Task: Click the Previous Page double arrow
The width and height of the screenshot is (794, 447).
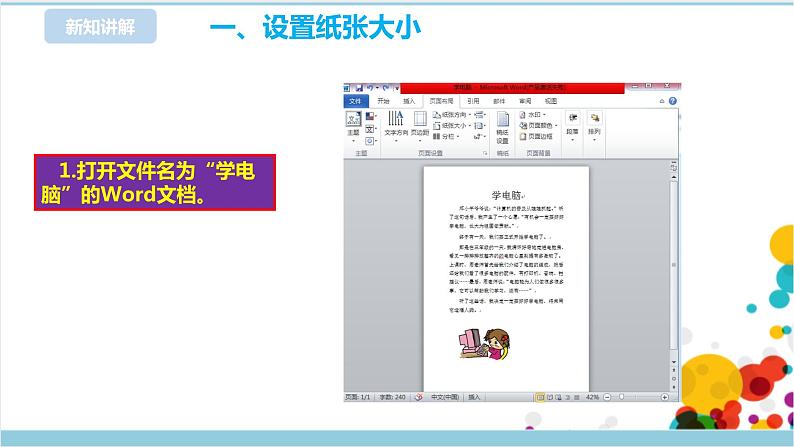Action: (x=673, y=371)
